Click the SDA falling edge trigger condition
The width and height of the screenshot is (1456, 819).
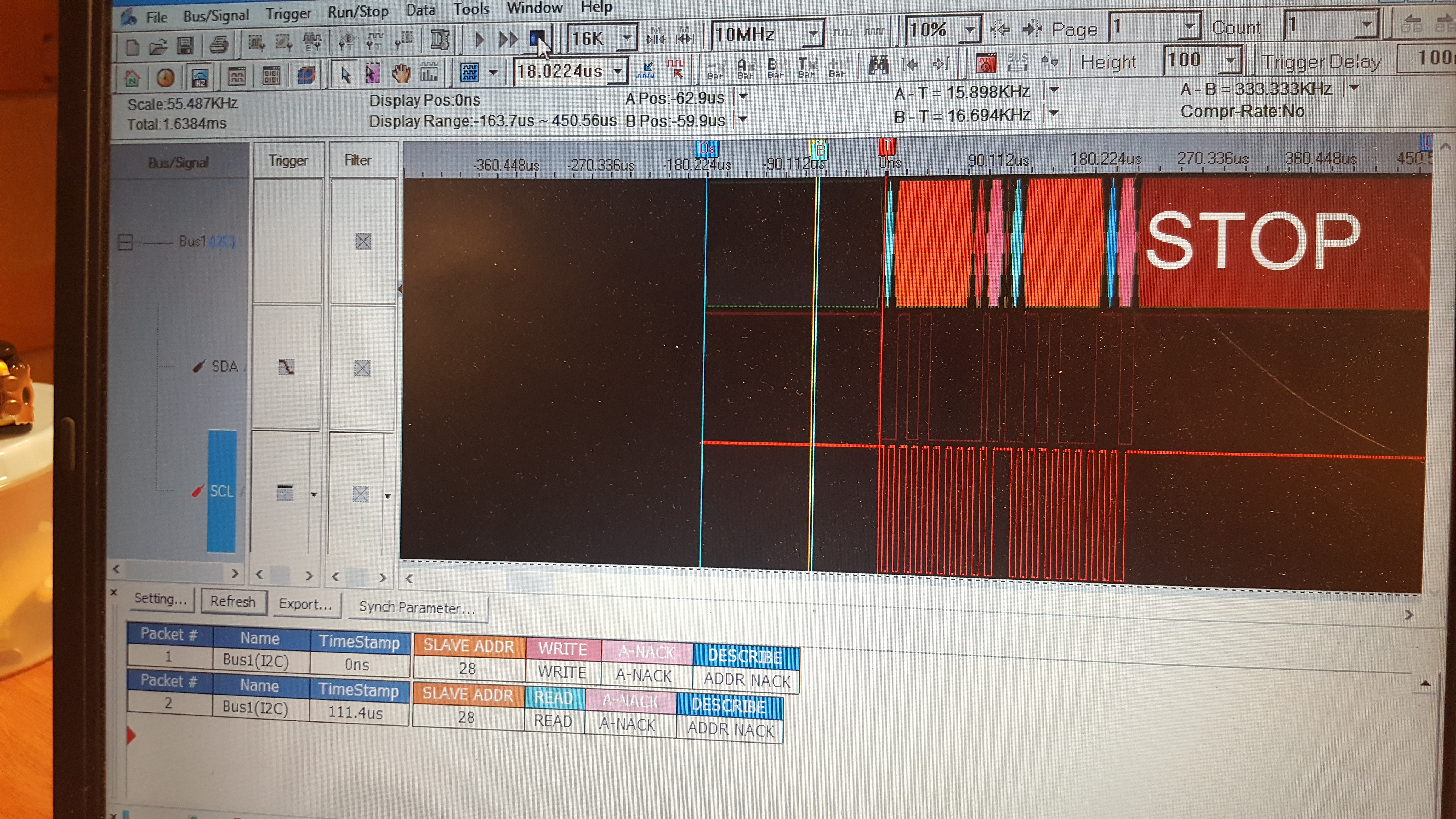pos(286,367)
